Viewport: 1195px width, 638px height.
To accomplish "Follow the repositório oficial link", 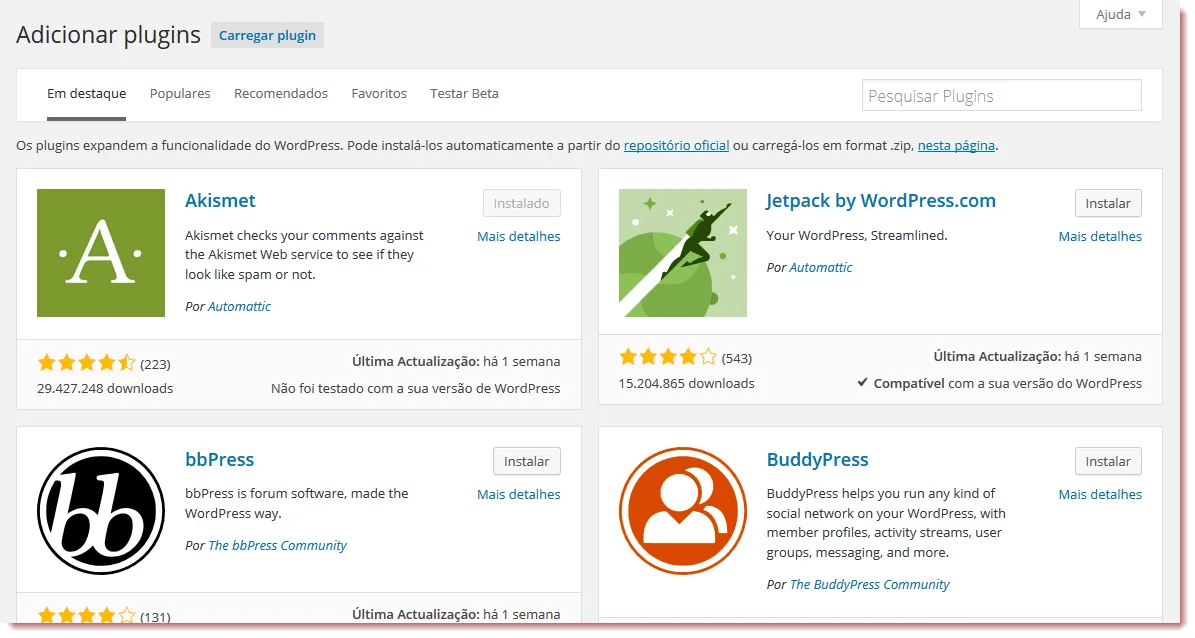I will click(x=676, y=146).
